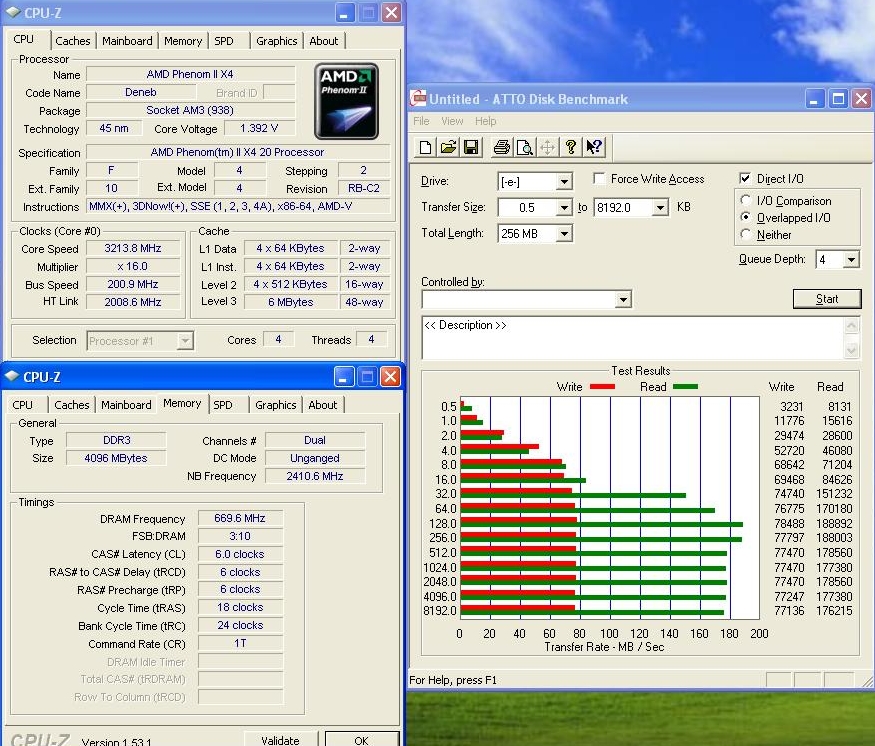Switch to Caches tab in top CPU-Z

pos(73,41)
